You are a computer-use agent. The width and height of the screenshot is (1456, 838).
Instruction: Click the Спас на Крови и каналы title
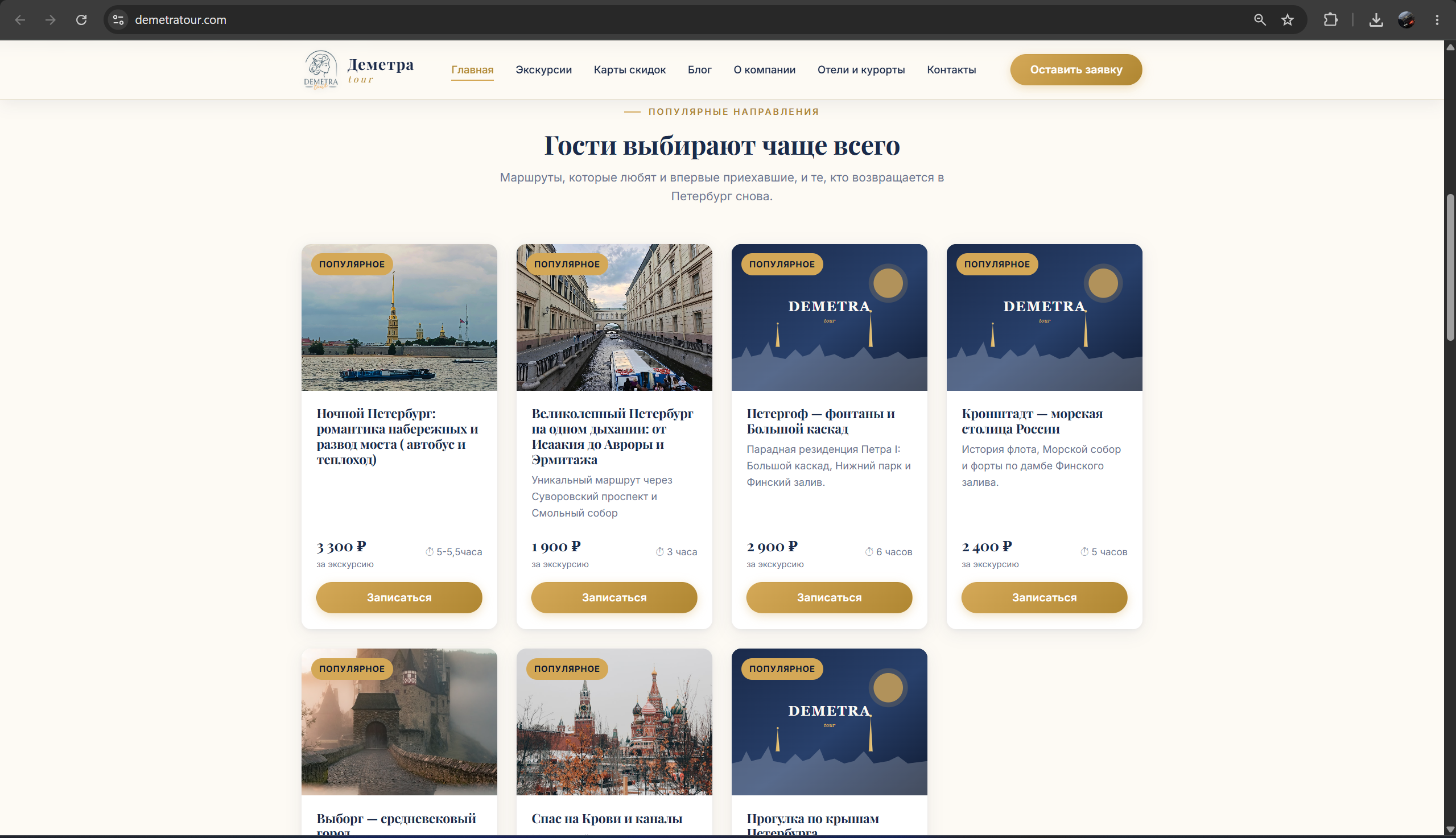(x=607, y=819)
